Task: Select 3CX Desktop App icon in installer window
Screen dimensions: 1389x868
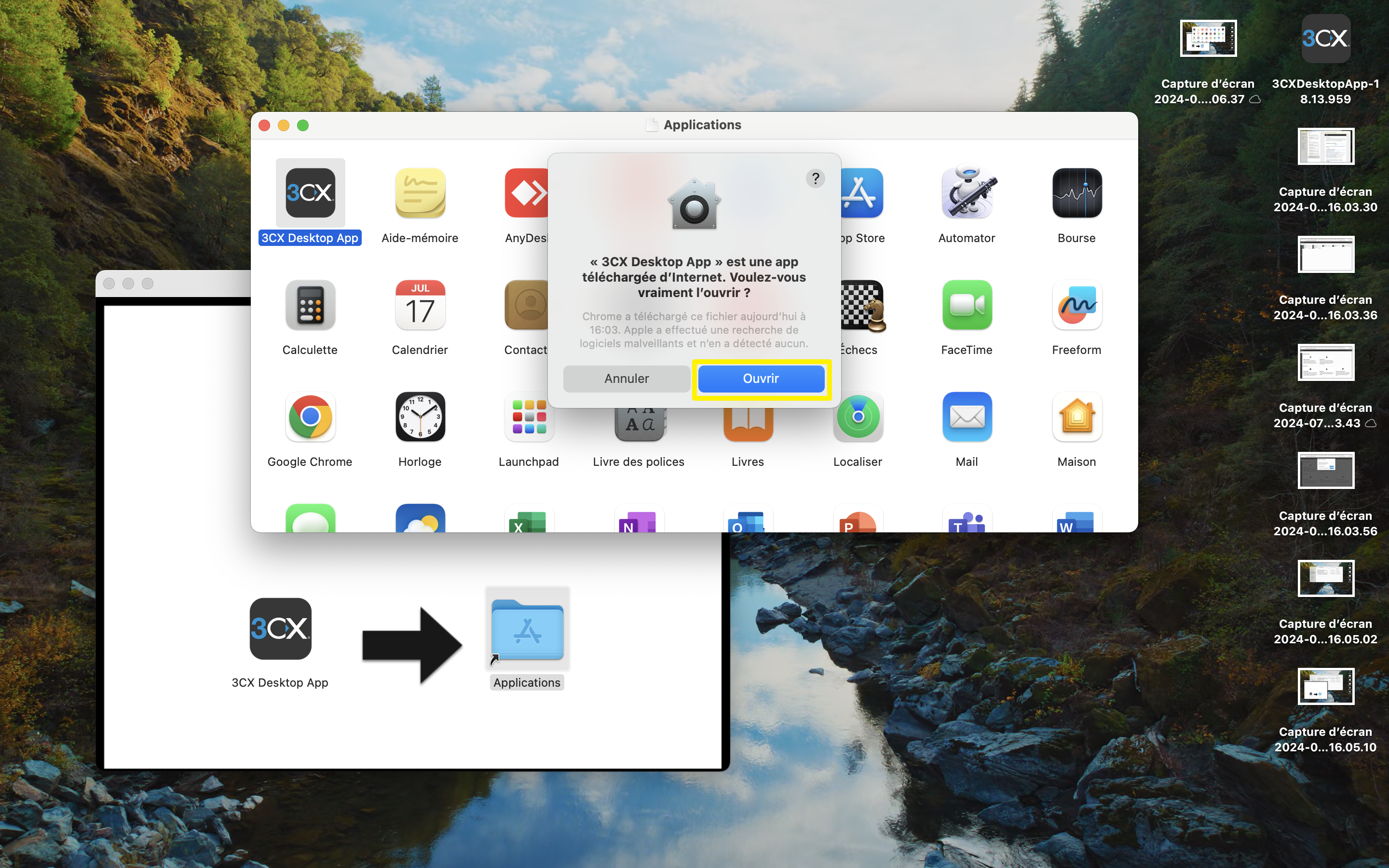Action: click(280, 629)
